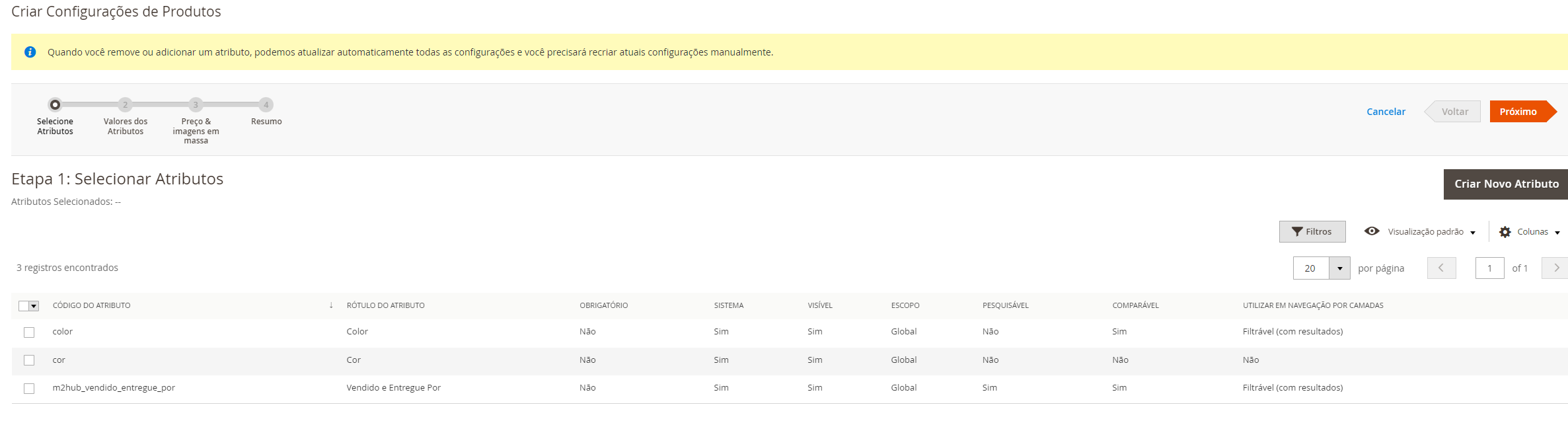Click step 4 Resumo circle
1568x423 pixels.
tap(266, 104)
